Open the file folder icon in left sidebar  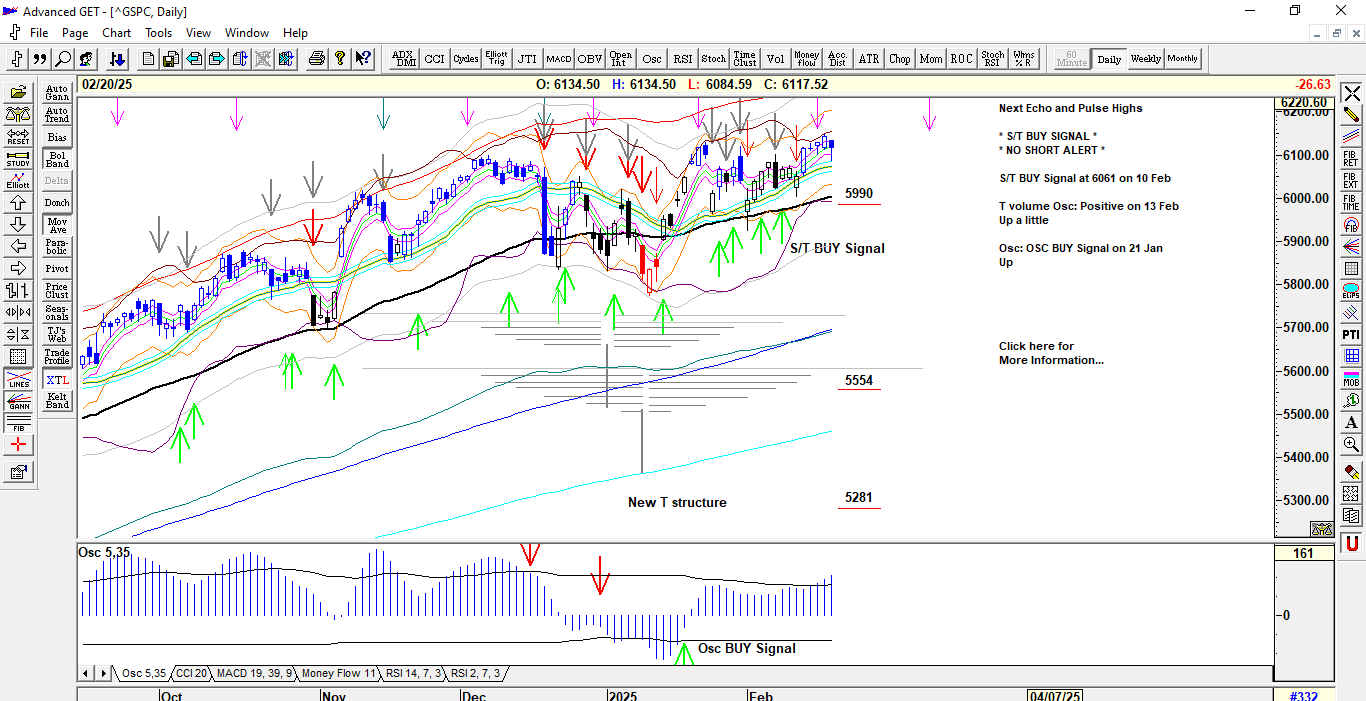coord(18,93)
